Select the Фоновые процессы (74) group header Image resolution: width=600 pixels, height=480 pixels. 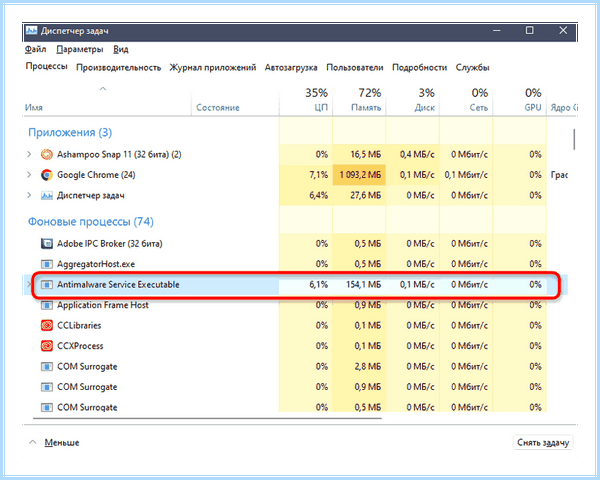(91, 222)
